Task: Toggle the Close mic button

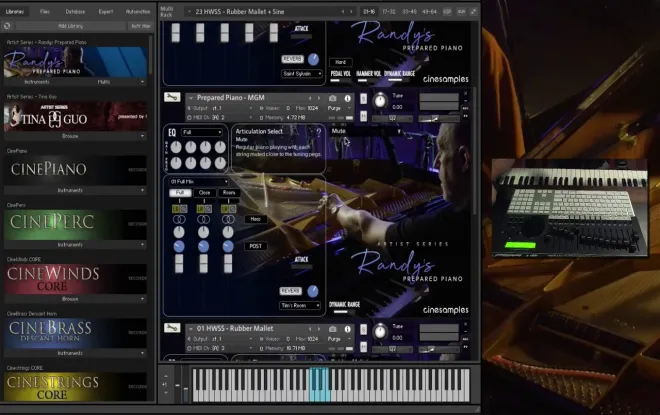Action: click(205, 193)
